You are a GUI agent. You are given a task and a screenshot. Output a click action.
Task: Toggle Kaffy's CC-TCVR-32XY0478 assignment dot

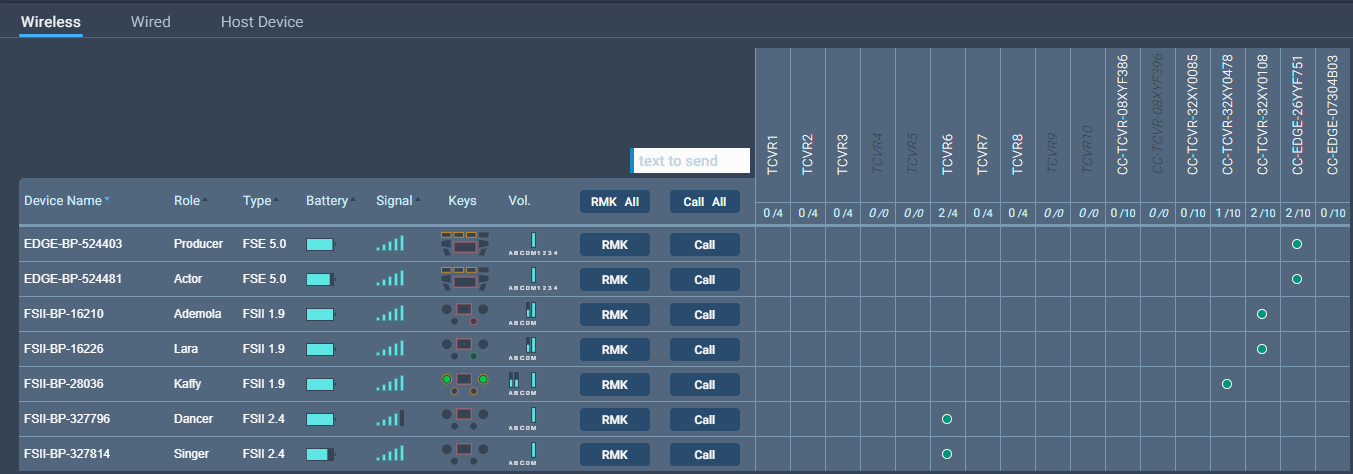pyautogui.click(x=1227, y=384)
